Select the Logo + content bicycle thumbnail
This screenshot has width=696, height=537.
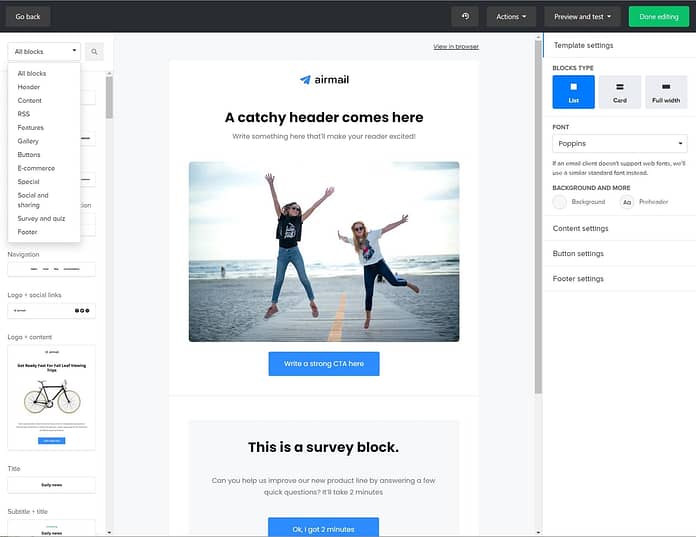[x=51, y=398]
